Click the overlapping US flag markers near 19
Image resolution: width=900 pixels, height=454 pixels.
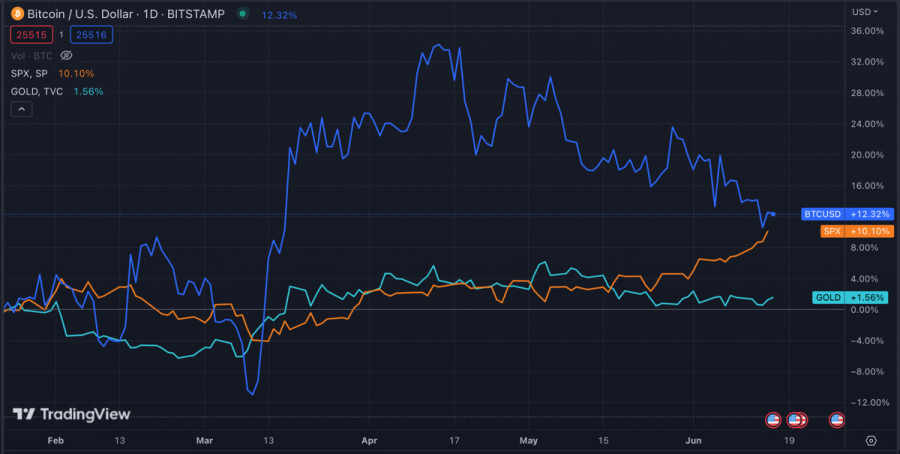point(797,419)
